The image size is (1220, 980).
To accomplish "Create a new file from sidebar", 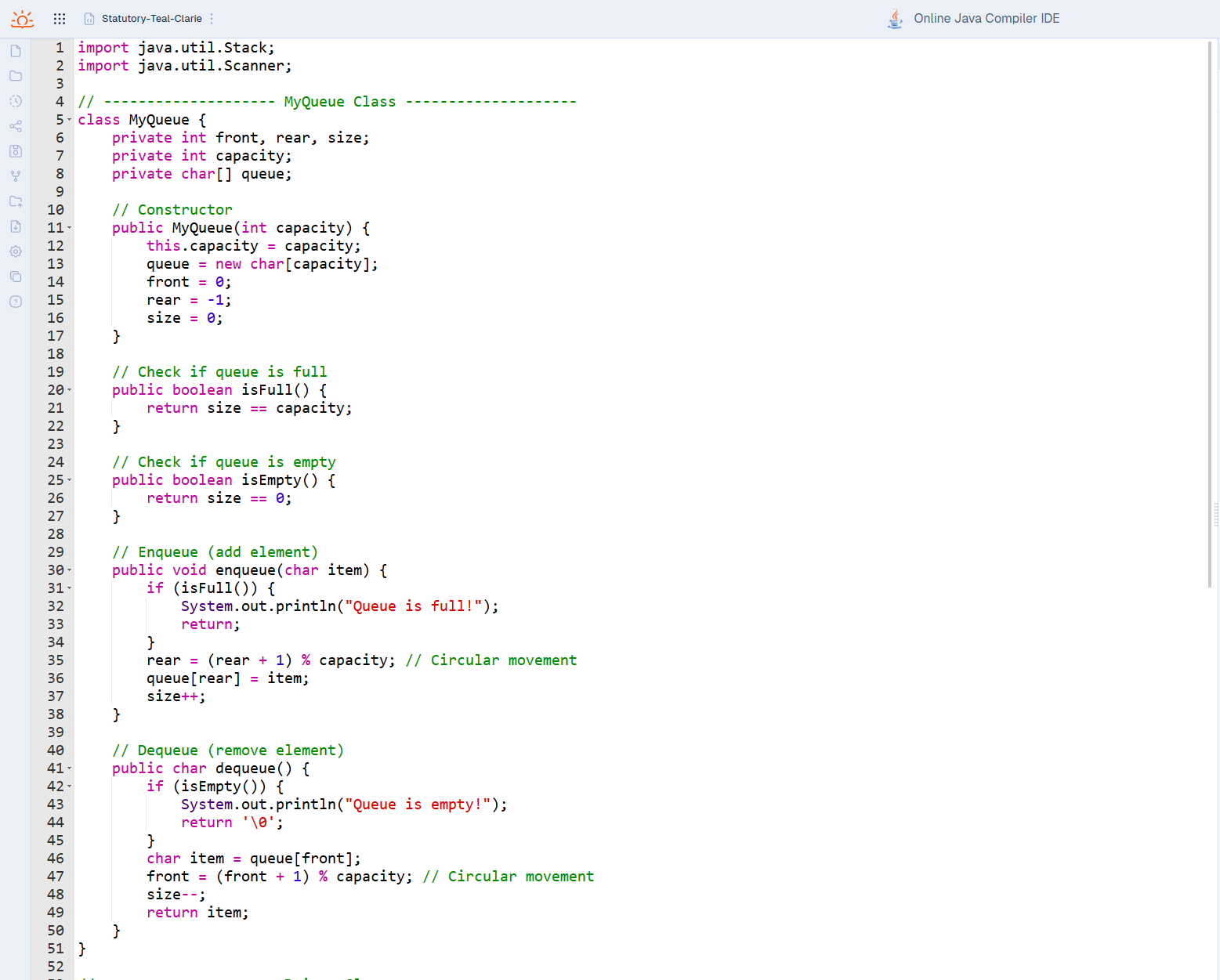I will point(16,51).
